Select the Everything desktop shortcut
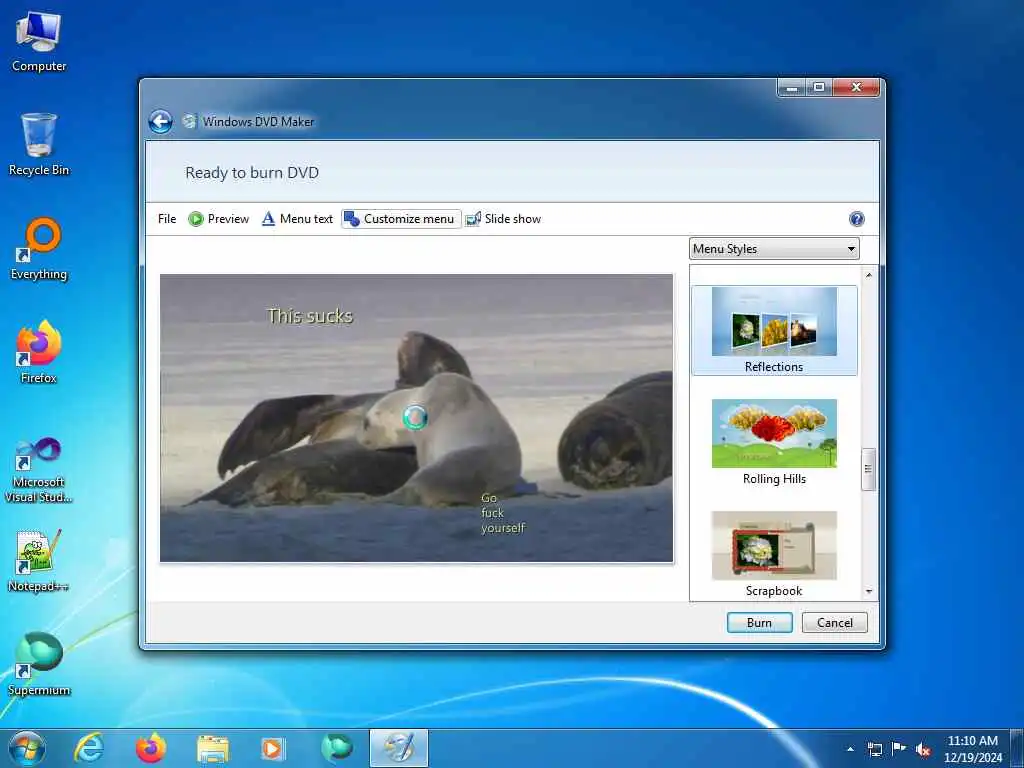This screenshot has width=1024, height=768. click(x=39, y=249)
